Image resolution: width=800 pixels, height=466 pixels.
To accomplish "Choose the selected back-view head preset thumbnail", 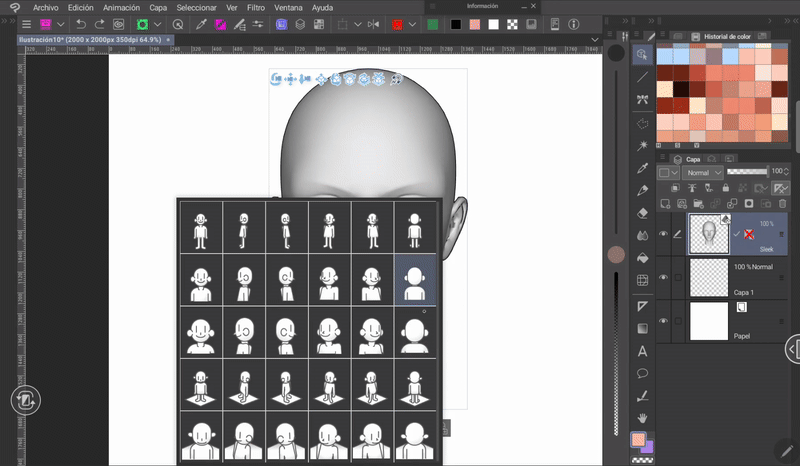I will (x=415, y=277).
